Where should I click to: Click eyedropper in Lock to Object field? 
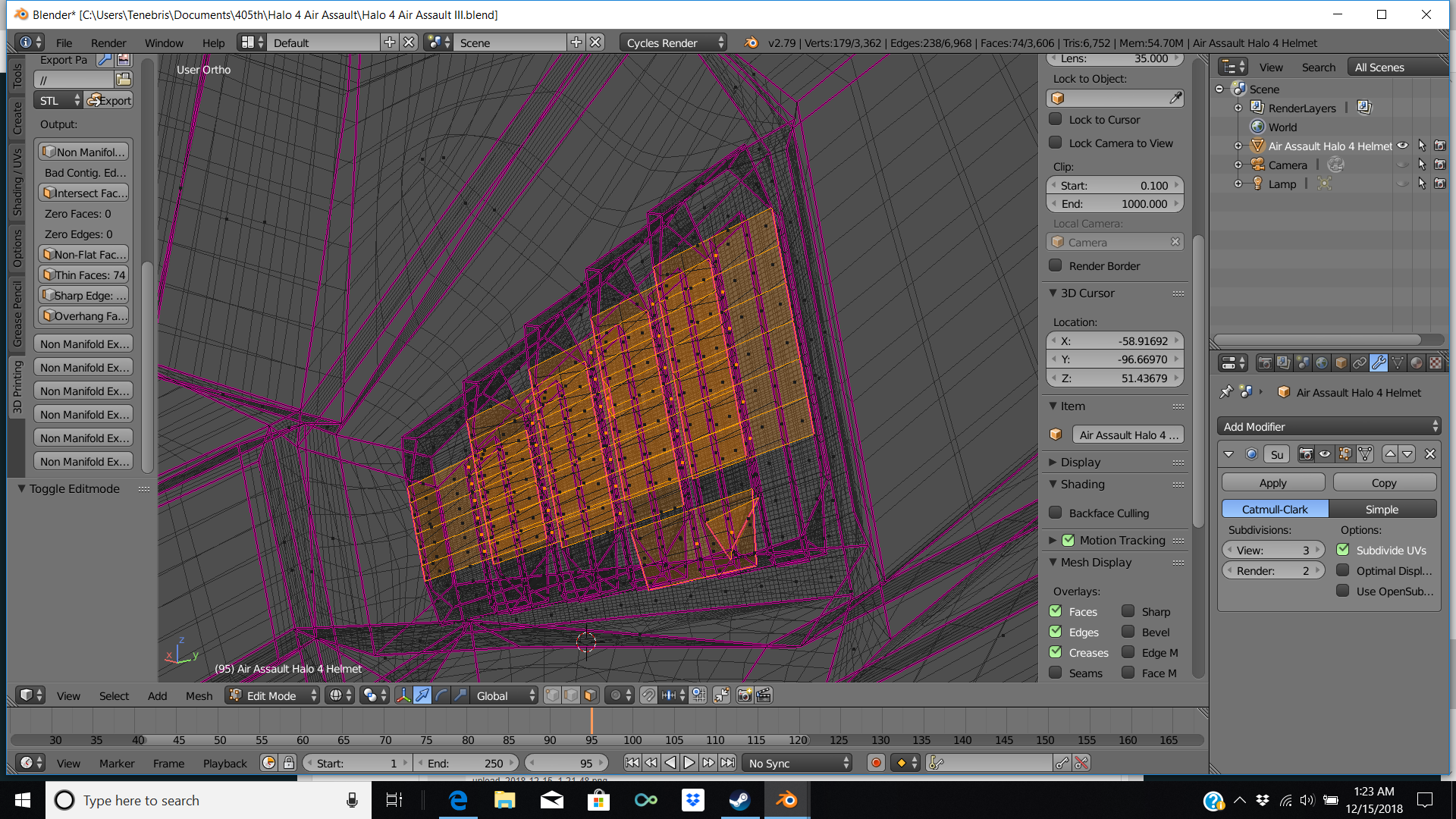click(1175, 98)
